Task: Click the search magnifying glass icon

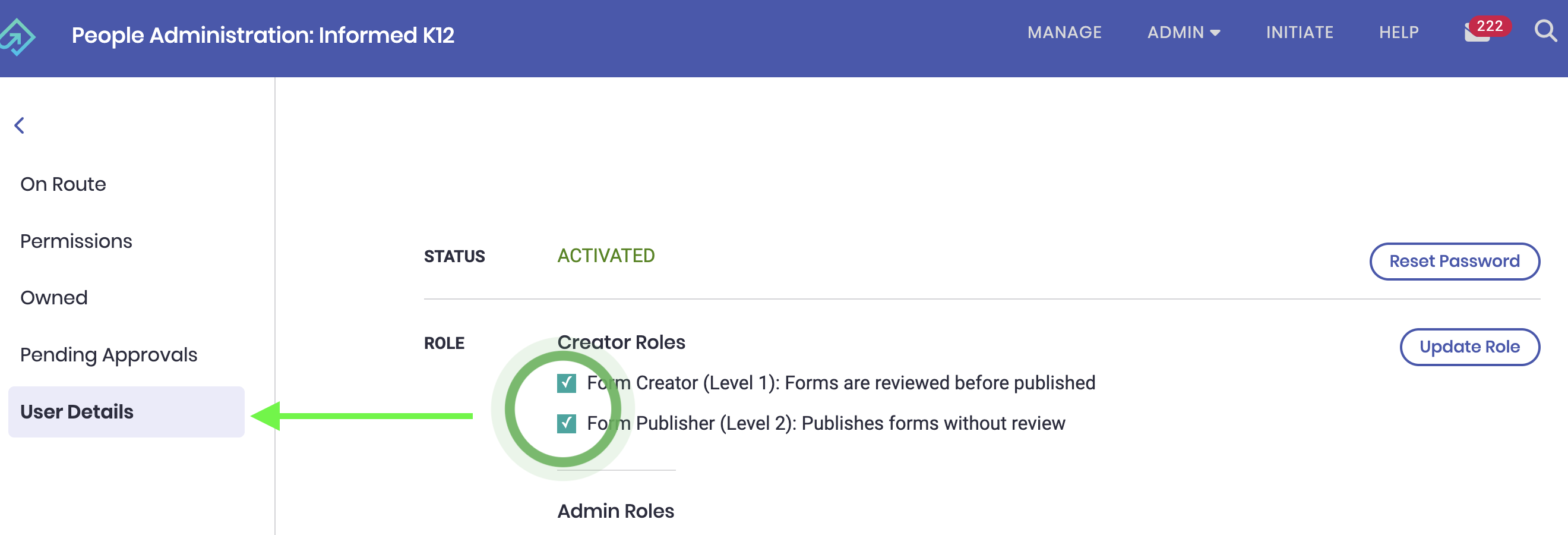Action: [1545, 30]
